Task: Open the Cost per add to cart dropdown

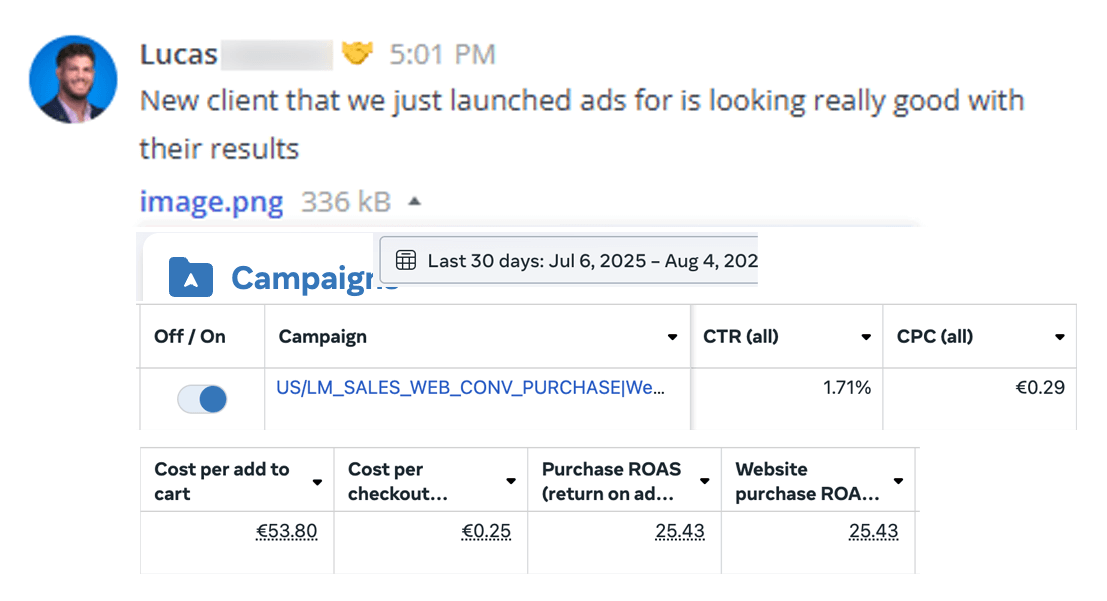Action: tap(317, 482)
